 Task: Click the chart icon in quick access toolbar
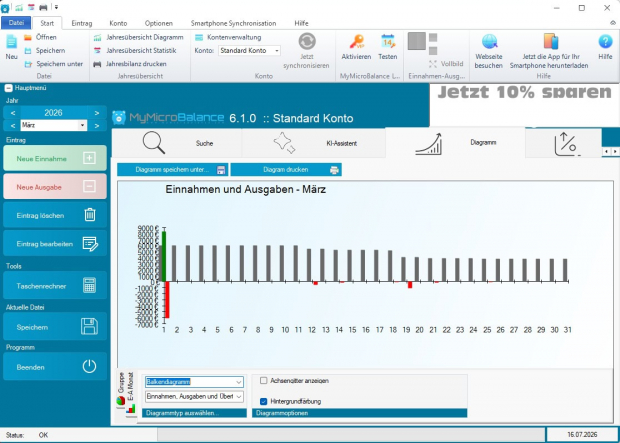click(x=19, y=8)
